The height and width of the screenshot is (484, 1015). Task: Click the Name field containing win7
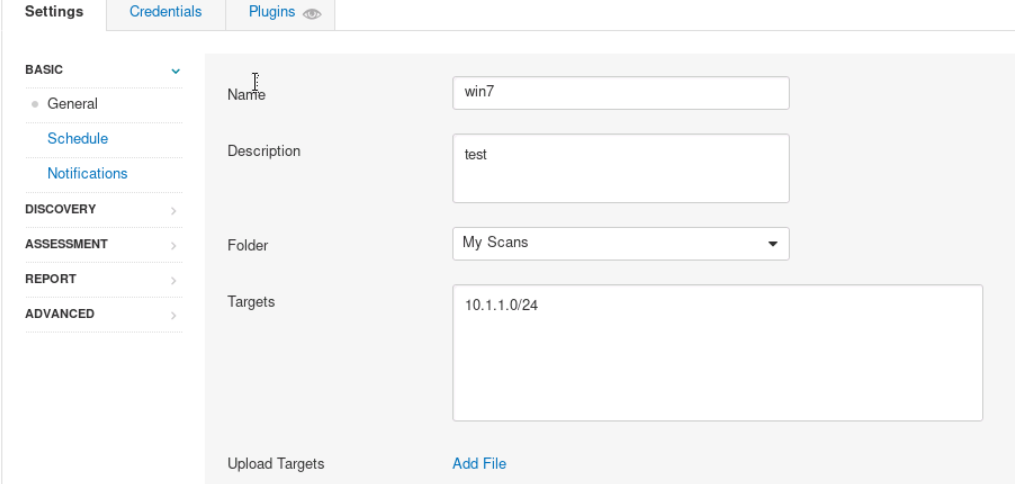[x=620, y=93]
